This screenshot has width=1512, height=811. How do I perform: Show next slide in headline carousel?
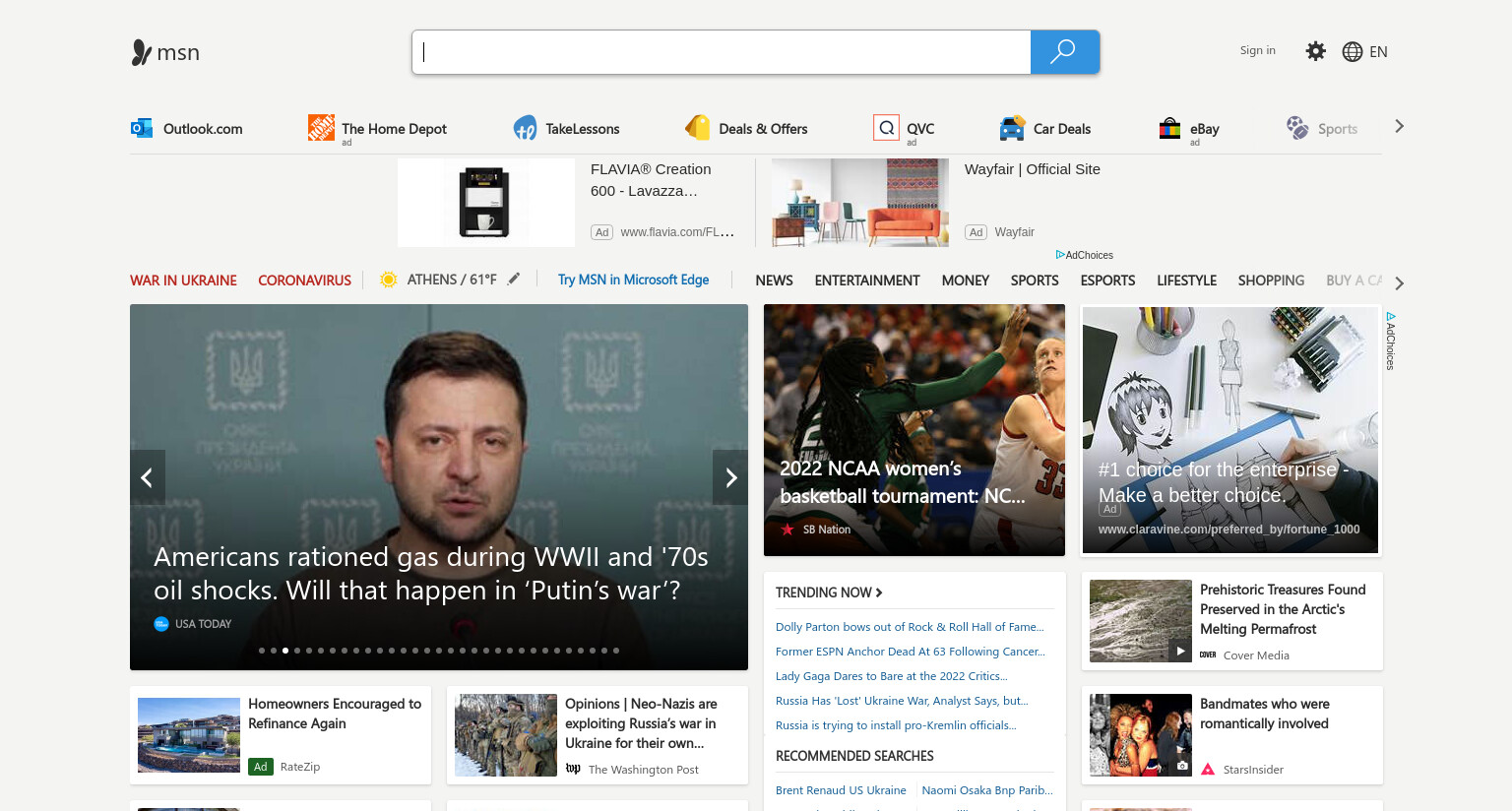click(x=730, y=477)
